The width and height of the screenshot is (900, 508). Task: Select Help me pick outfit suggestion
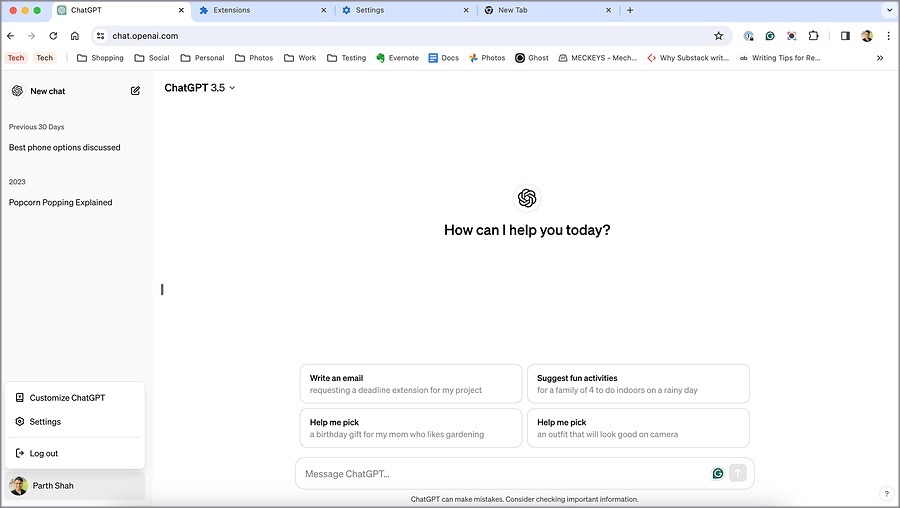(x=638, y=428)
